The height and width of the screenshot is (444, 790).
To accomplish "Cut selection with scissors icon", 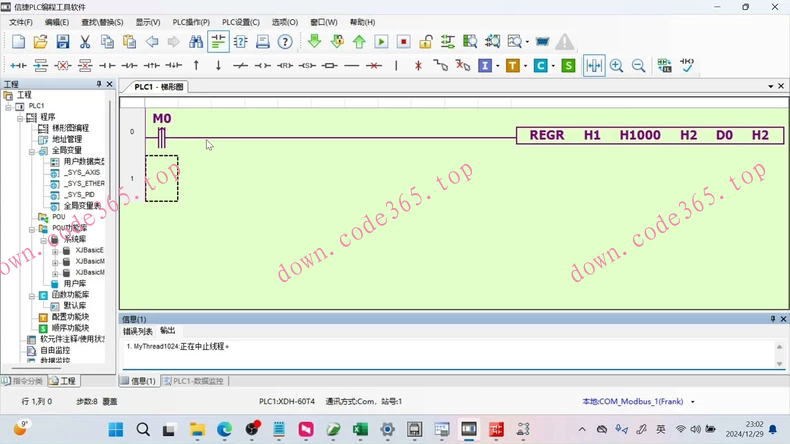I will 85,41.
